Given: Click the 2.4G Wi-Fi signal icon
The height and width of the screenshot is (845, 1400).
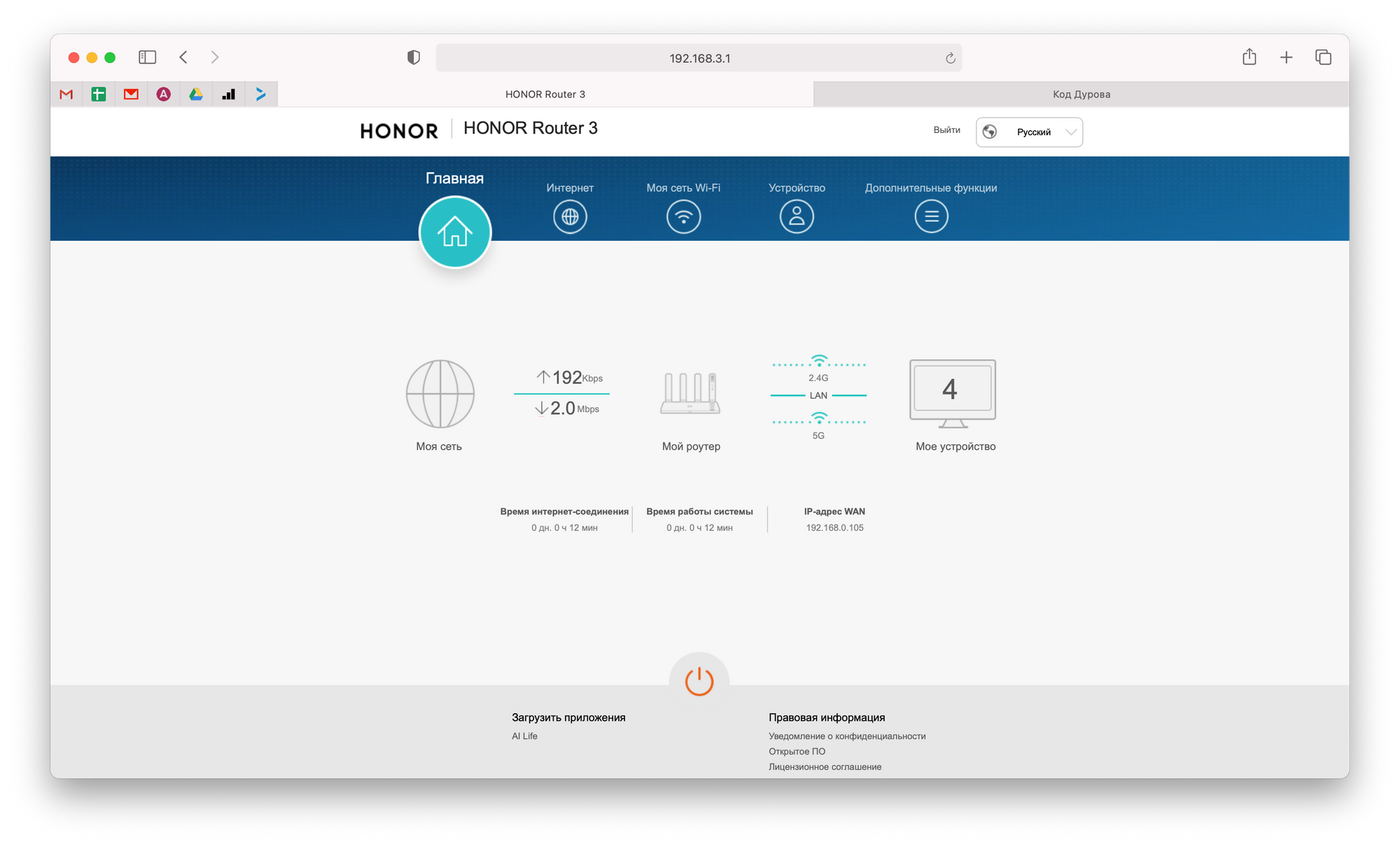Looking at the screenshot, I should coord(818,361).
